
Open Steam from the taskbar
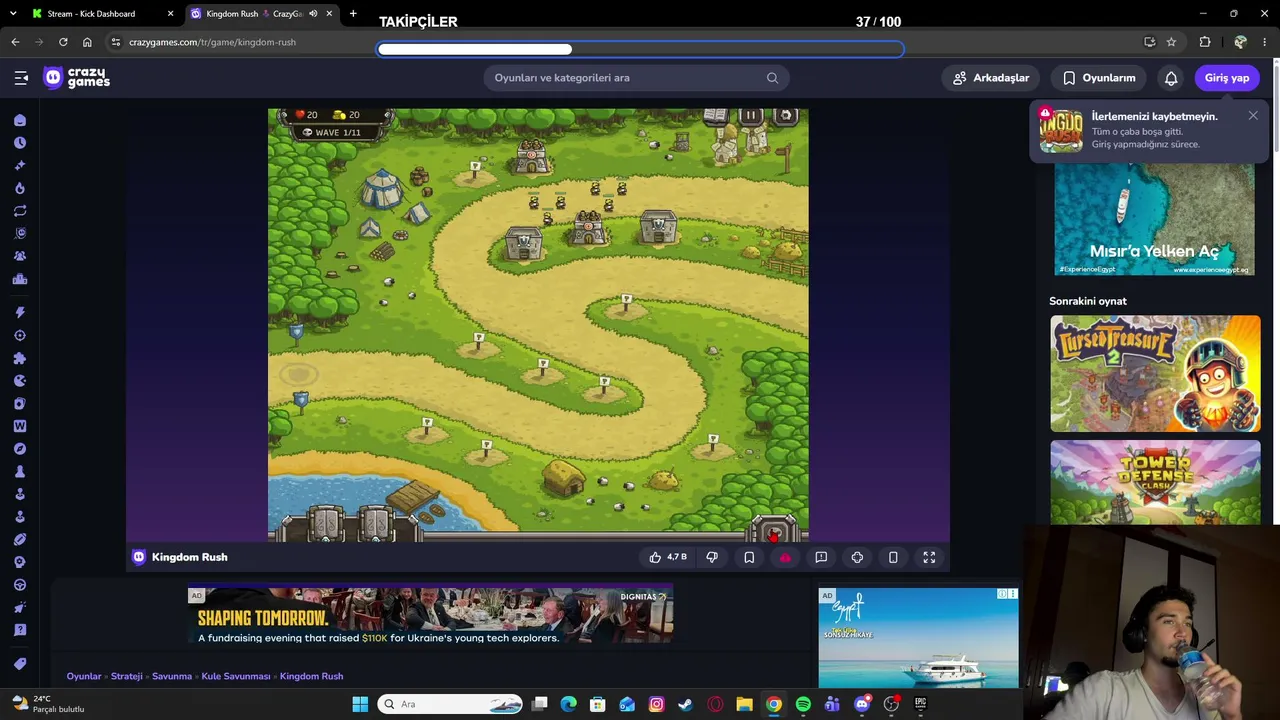coord(685,704)
